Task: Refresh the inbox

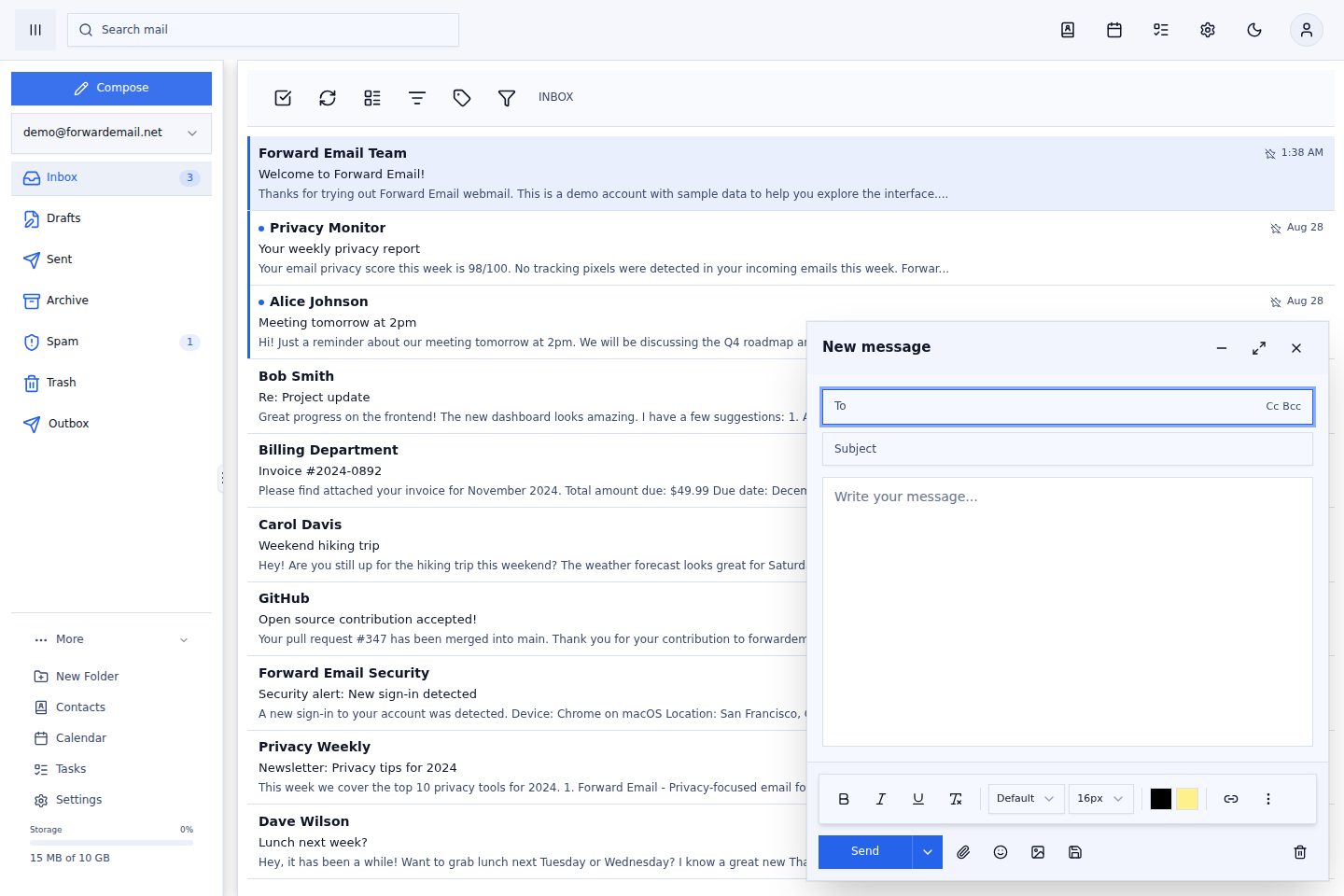Action: pyautogui.click(x=328, y=98)
